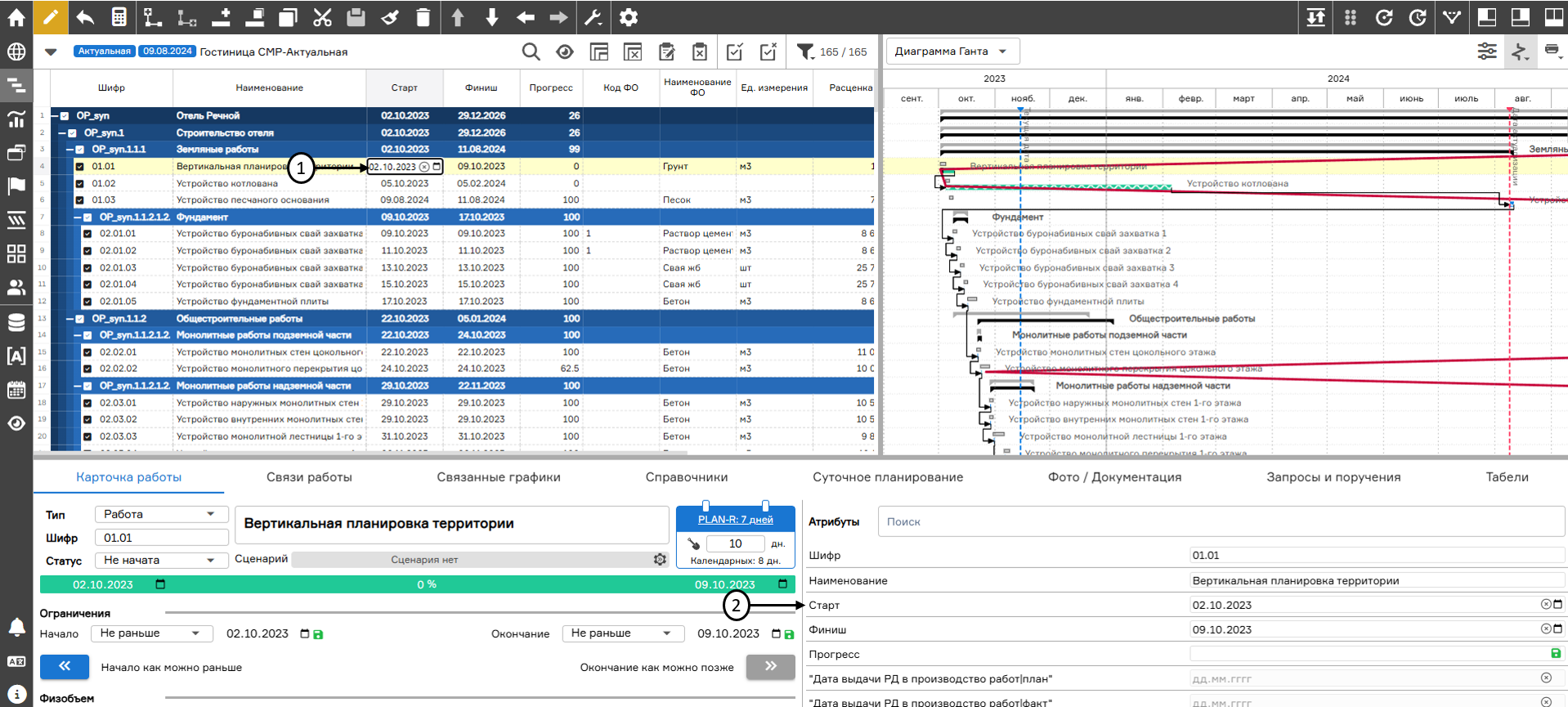Collapse the Фундамент group node

pos(78,217)
